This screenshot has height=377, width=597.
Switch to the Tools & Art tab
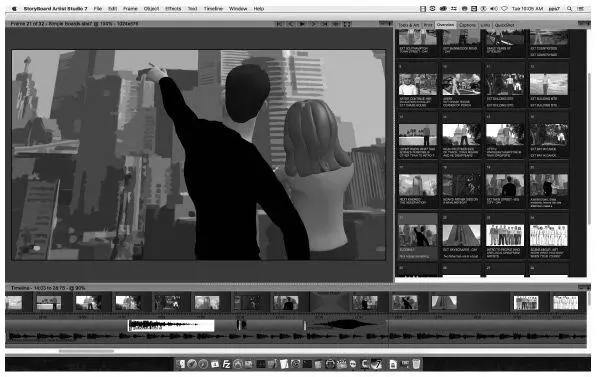click(x=409, y=25)
